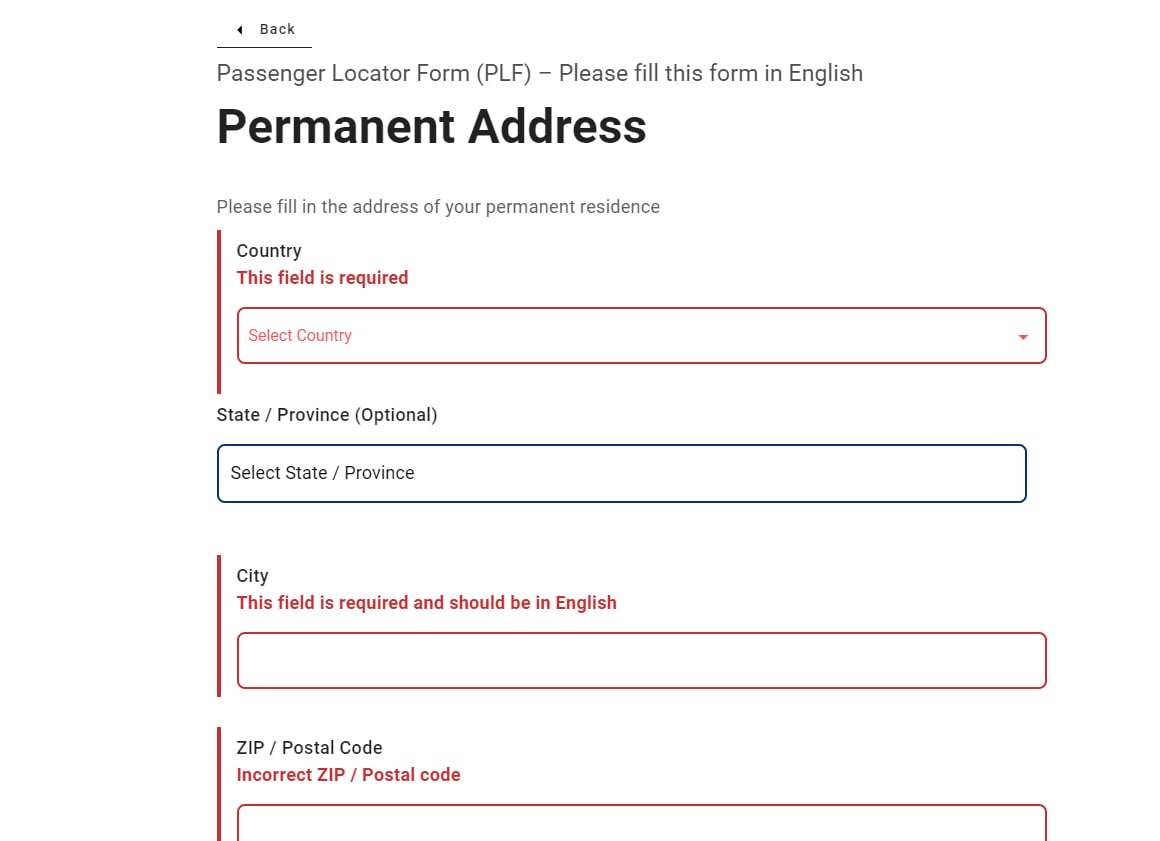The height and width of the screenshot is (841, 1160).
Task: Click the City field label
Action: point(252,576)
